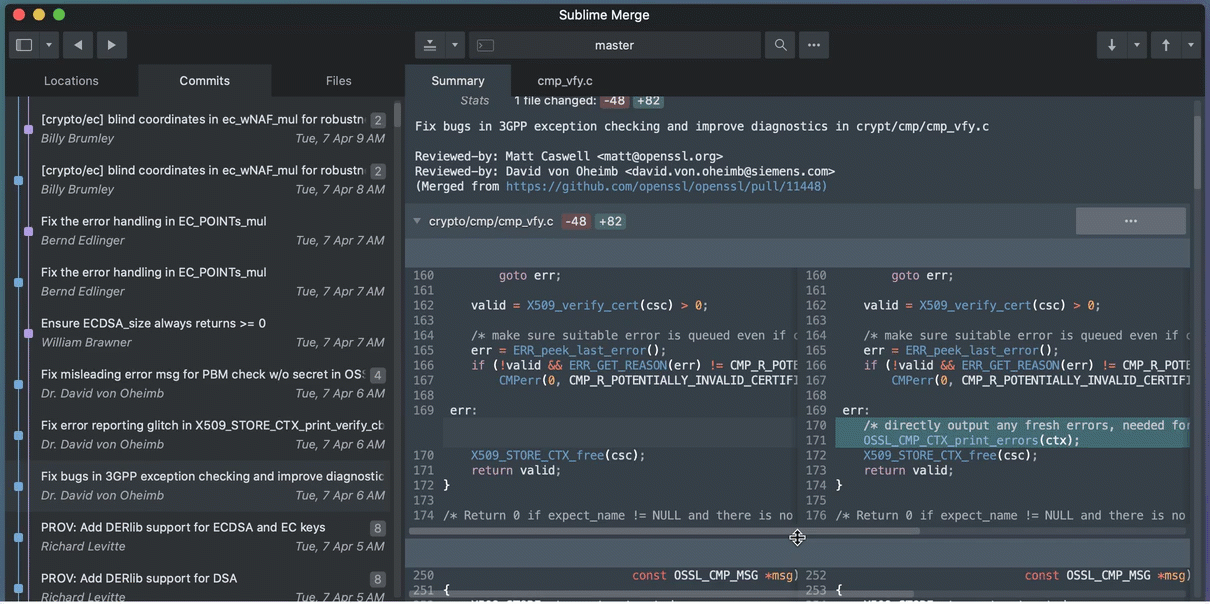Click the push up-arrow button

pyautogui.click(x=1166, y=45)
